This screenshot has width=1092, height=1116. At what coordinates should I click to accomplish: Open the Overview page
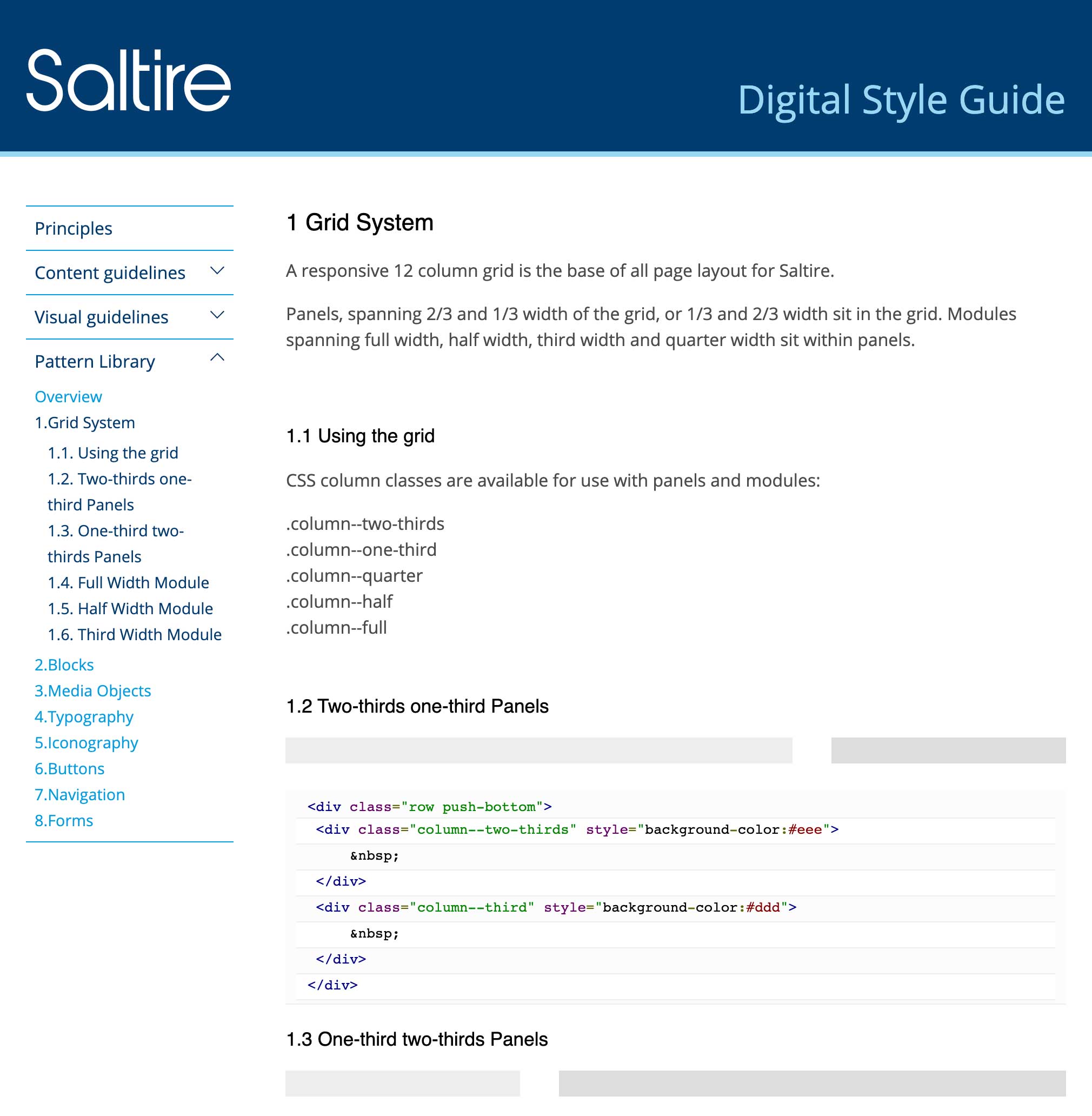(x=68, y=396)
